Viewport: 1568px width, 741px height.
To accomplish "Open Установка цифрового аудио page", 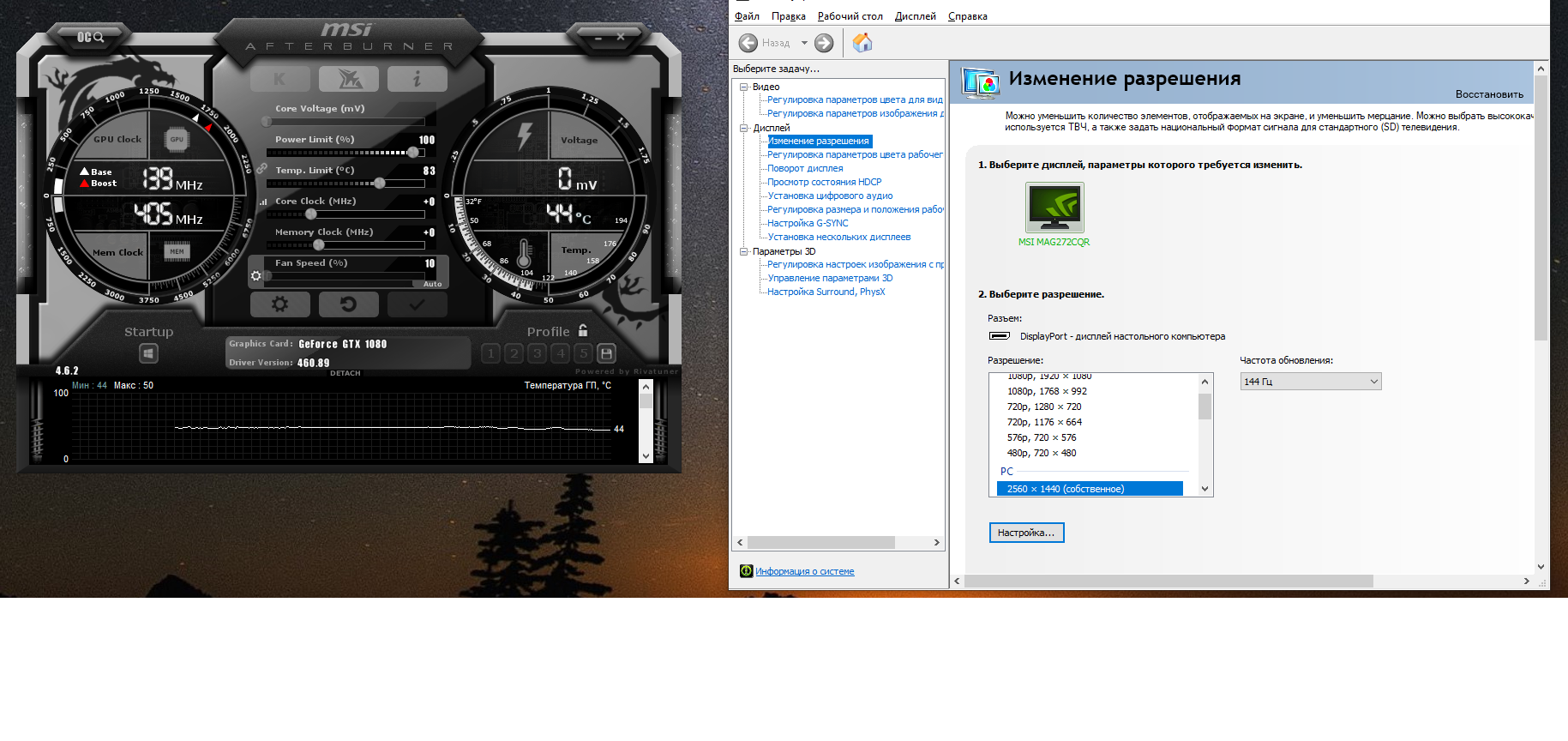I will coord(830,196).
